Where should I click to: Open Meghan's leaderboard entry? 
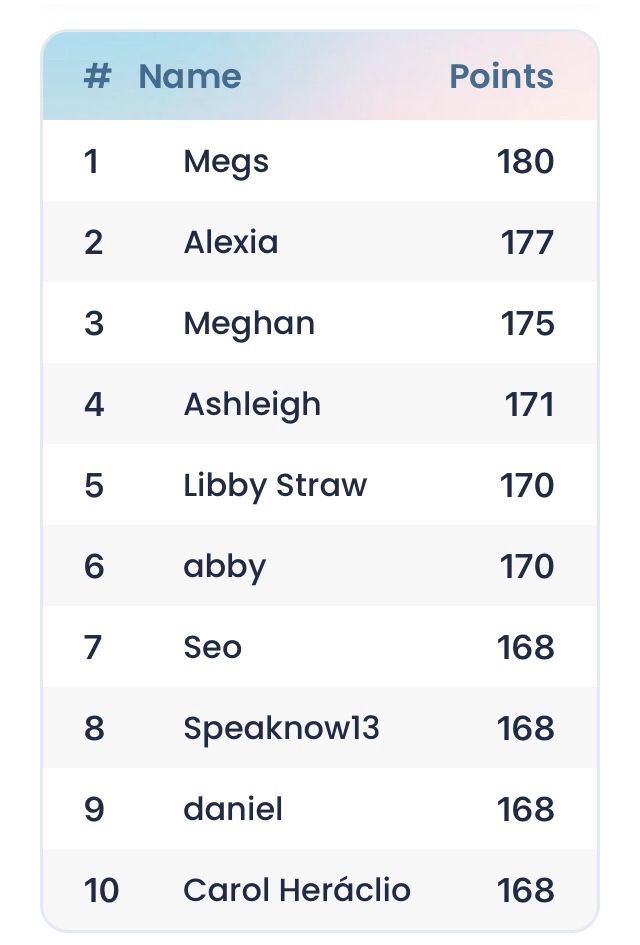click(249, 324)
